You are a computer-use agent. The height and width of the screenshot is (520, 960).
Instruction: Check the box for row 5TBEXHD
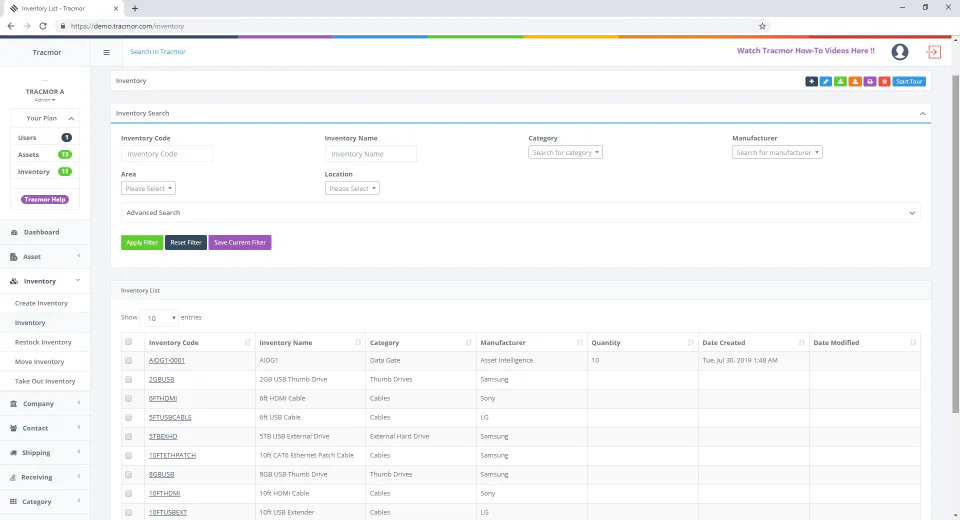[x=129, y=437]
